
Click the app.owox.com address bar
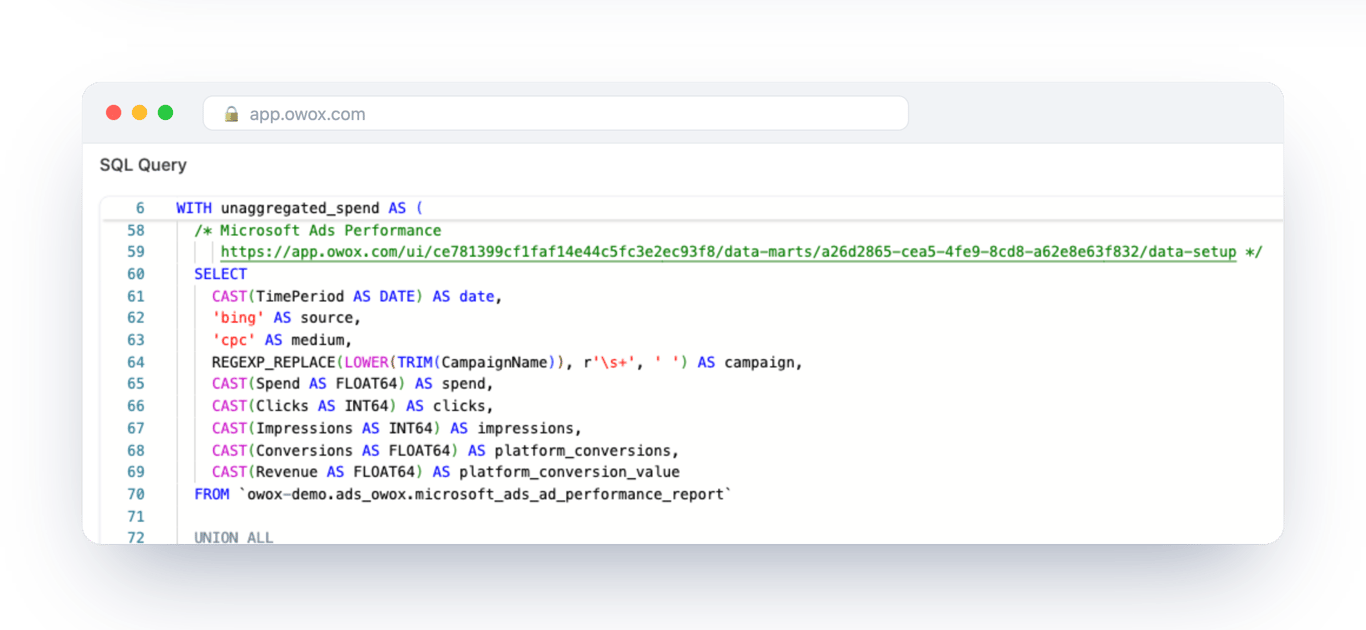[555, 113]
